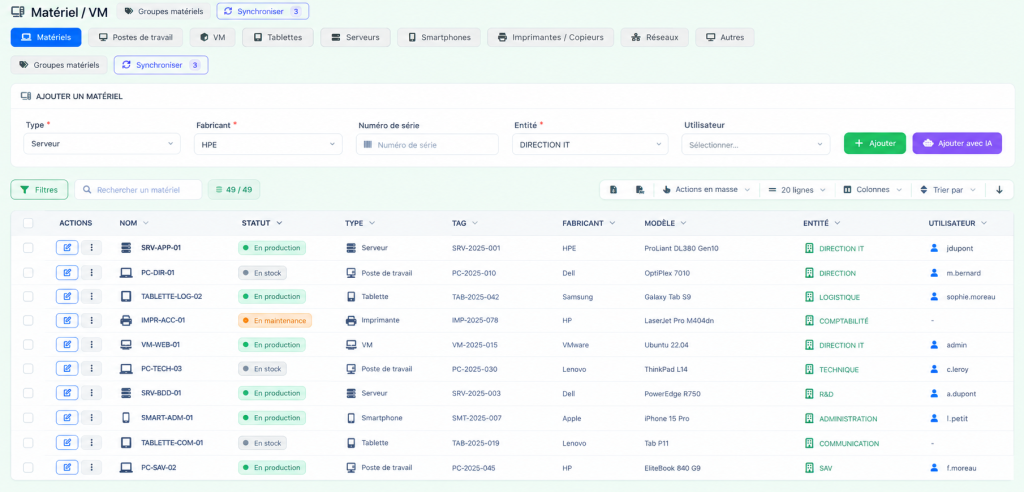Open three-dot actions menu for PC-DIR-01
1024x492 pixels.
pos(91,272)
